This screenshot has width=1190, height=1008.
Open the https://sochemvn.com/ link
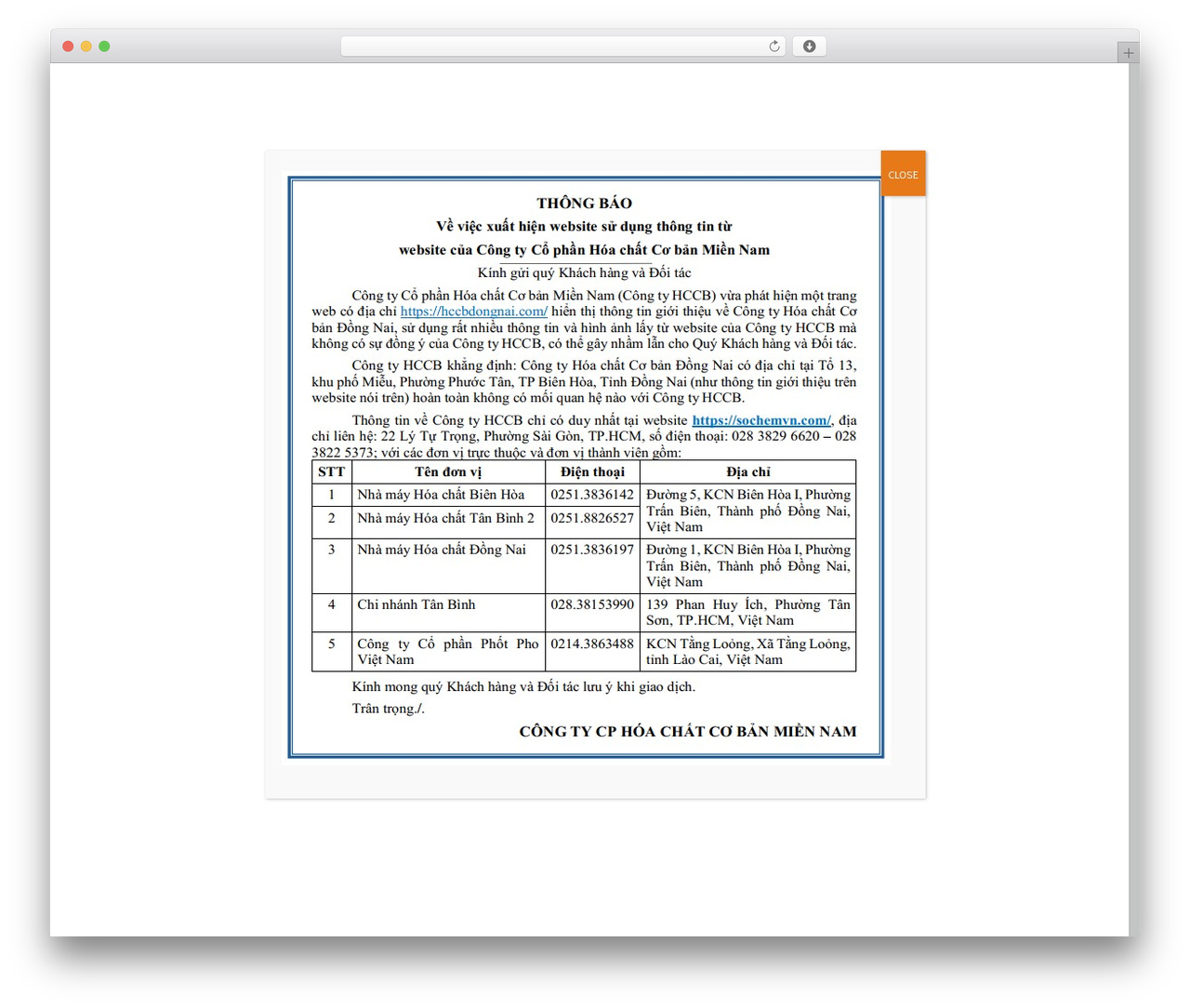pos(761,420)
